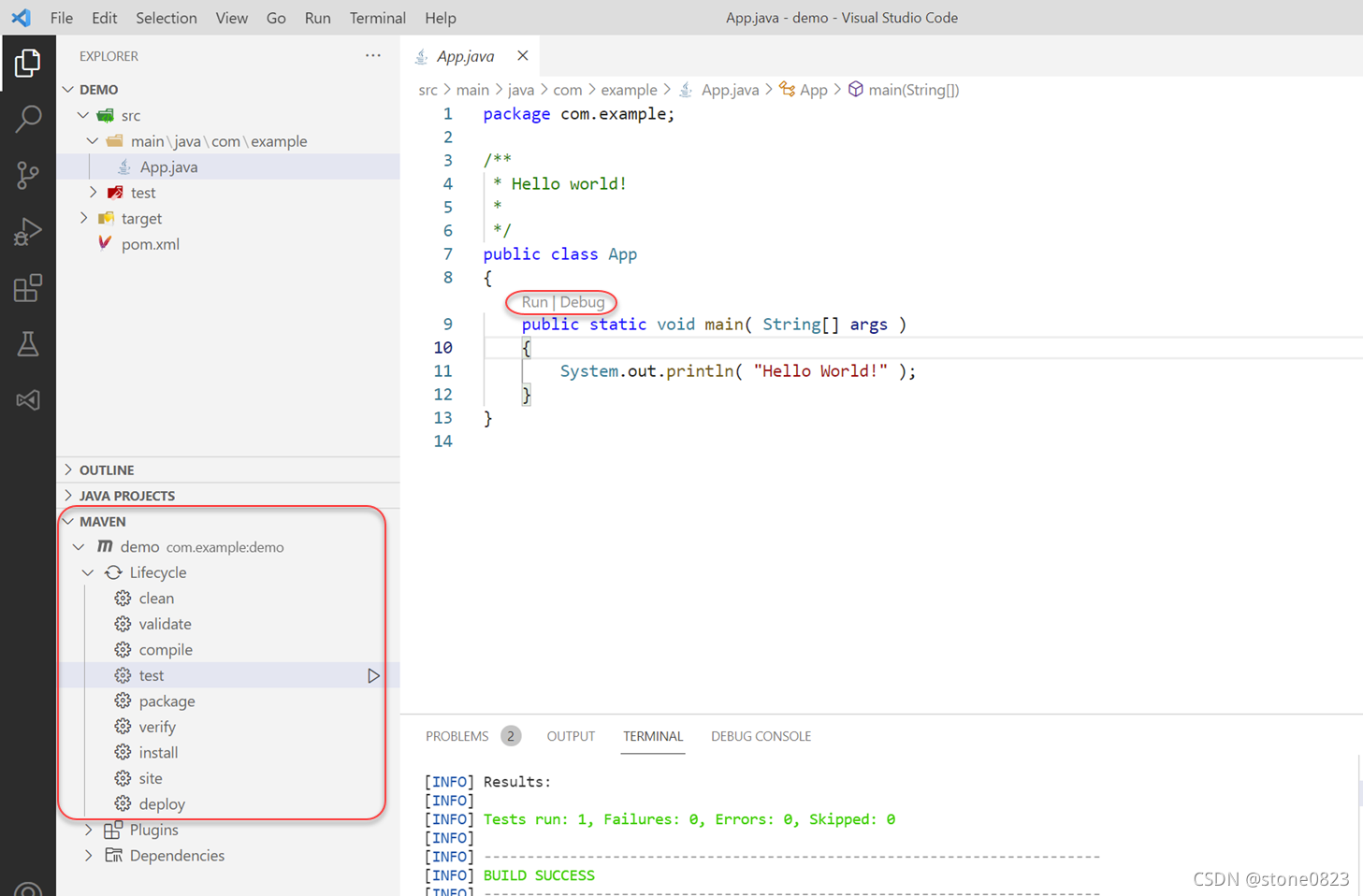Switch to the PROBLEMS panel tab
This screenshot has height=896, width=1363.
click(457, 736)
